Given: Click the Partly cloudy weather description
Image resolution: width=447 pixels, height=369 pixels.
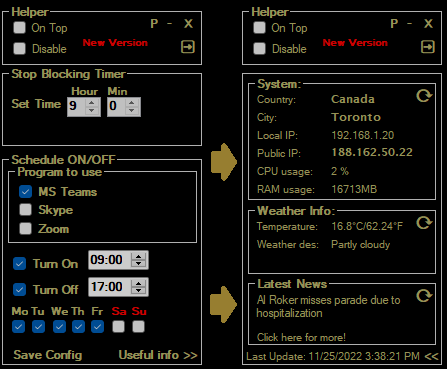Looking at the screenshot, I should point(360,244).
